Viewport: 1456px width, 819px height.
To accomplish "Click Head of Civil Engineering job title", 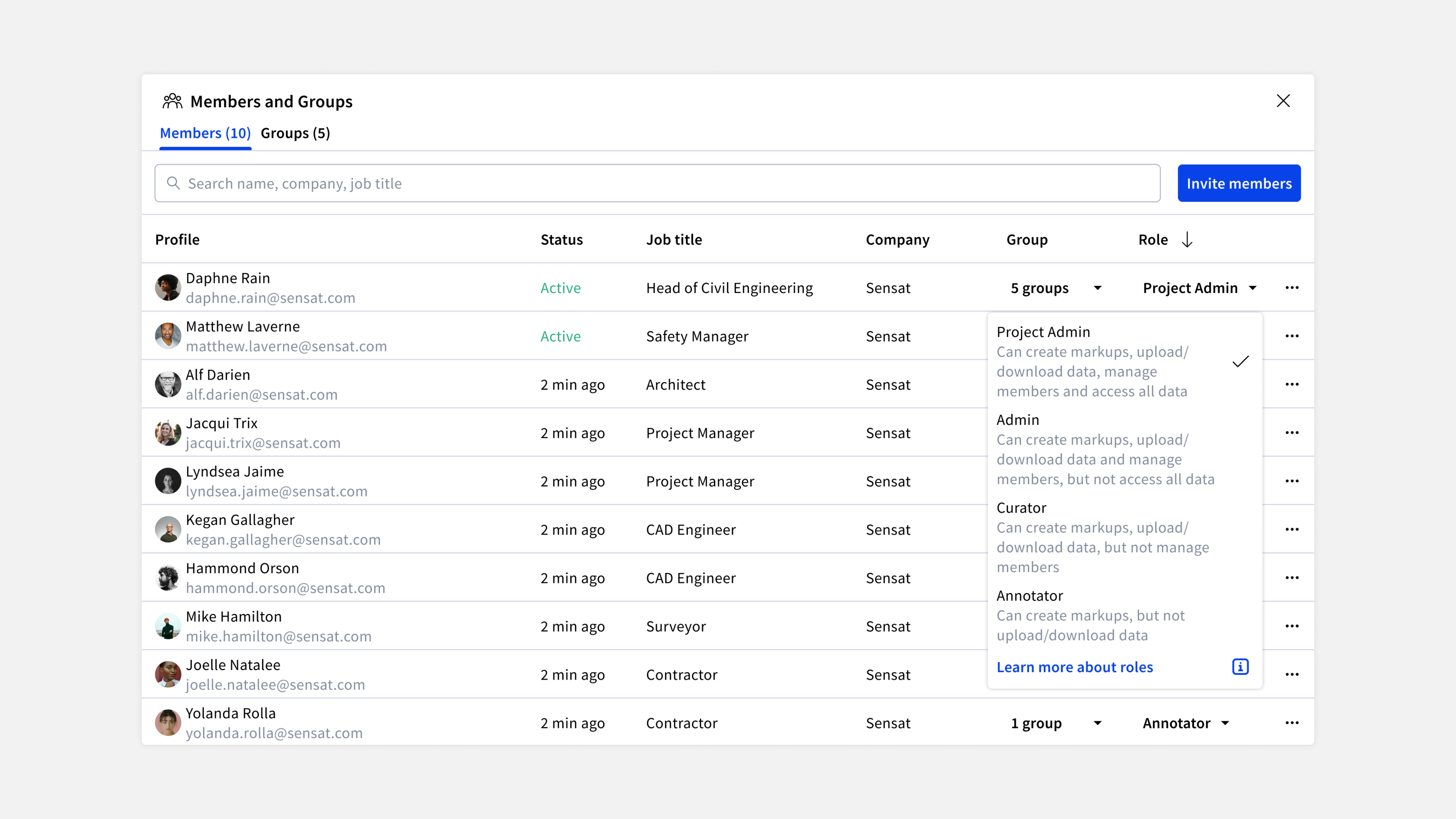I will tap(729, 288).
